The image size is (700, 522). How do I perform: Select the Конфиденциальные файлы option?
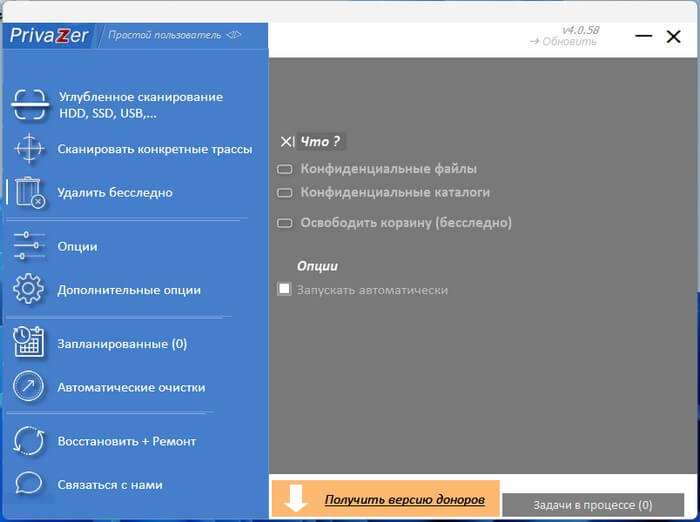(377, 169)
